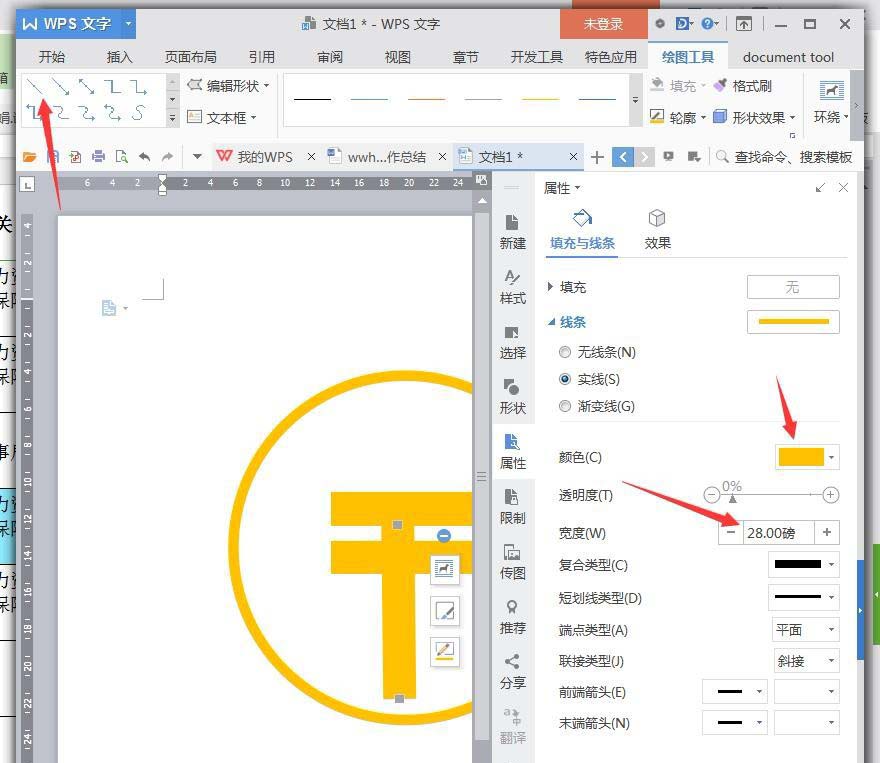
Task: Decrease line width with the minus stepper
Action: (x=730, y=533)
